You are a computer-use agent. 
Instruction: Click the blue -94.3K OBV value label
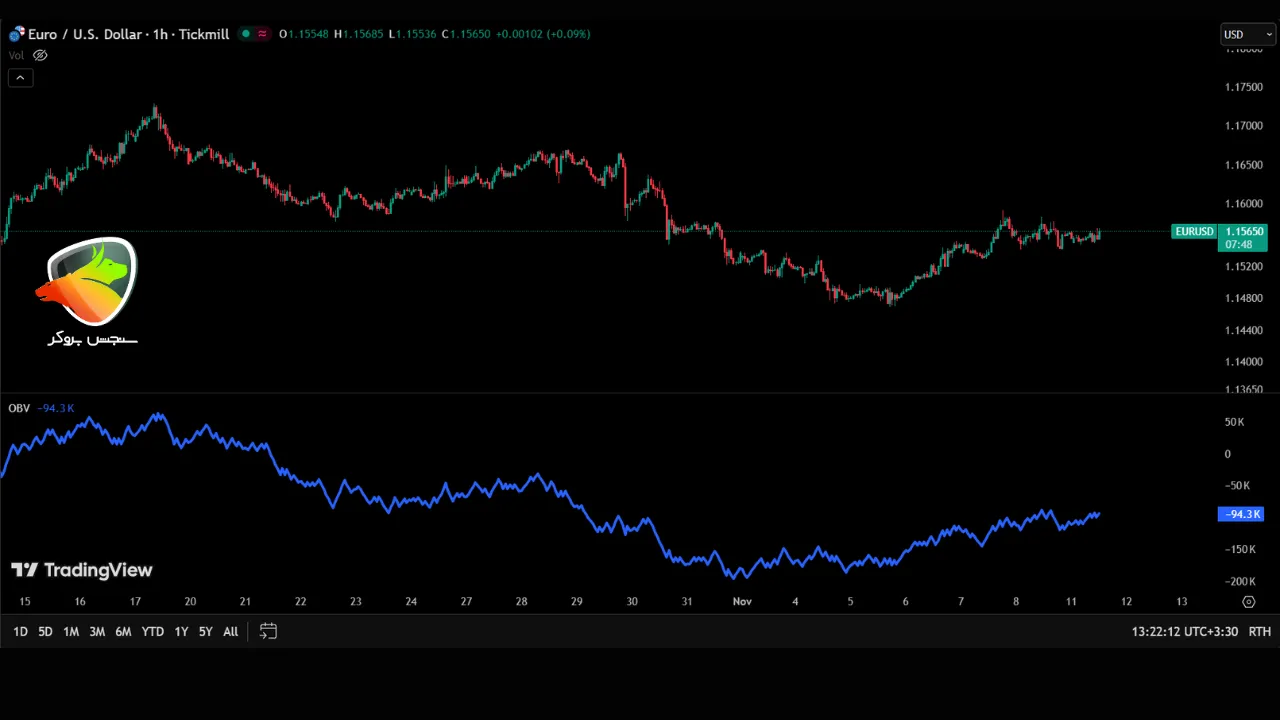click(x=1241, y=514)
